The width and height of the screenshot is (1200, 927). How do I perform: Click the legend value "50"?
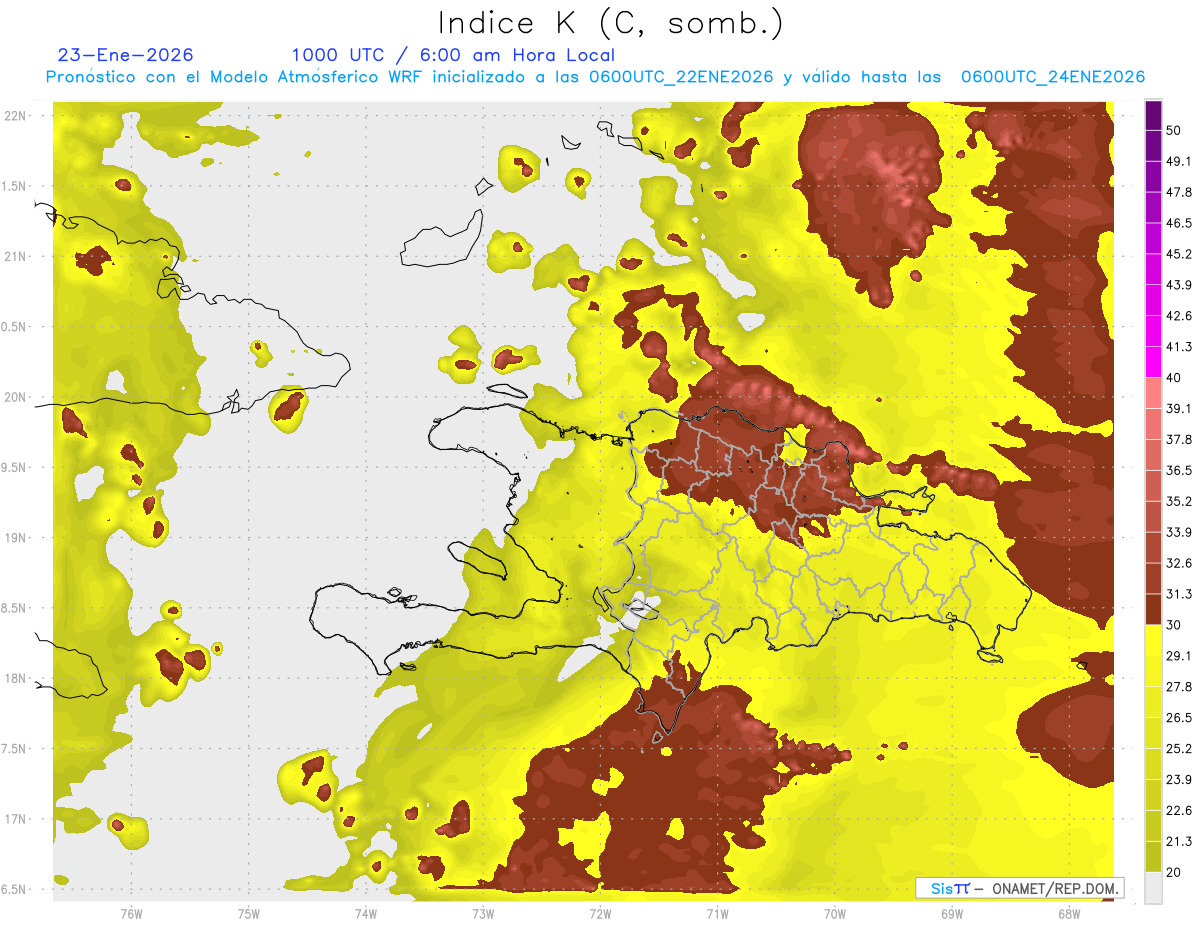1175,130
